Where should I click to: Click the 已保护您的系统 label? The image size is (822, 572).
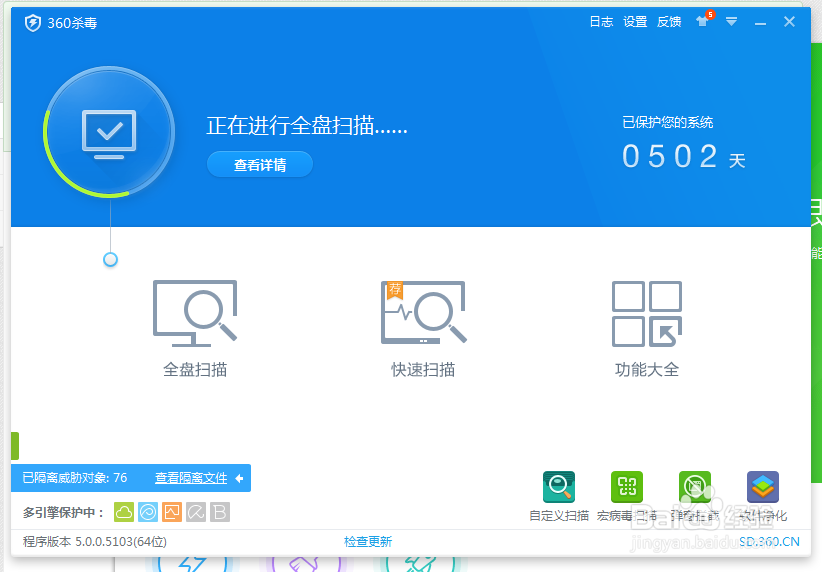coord(667,123)
